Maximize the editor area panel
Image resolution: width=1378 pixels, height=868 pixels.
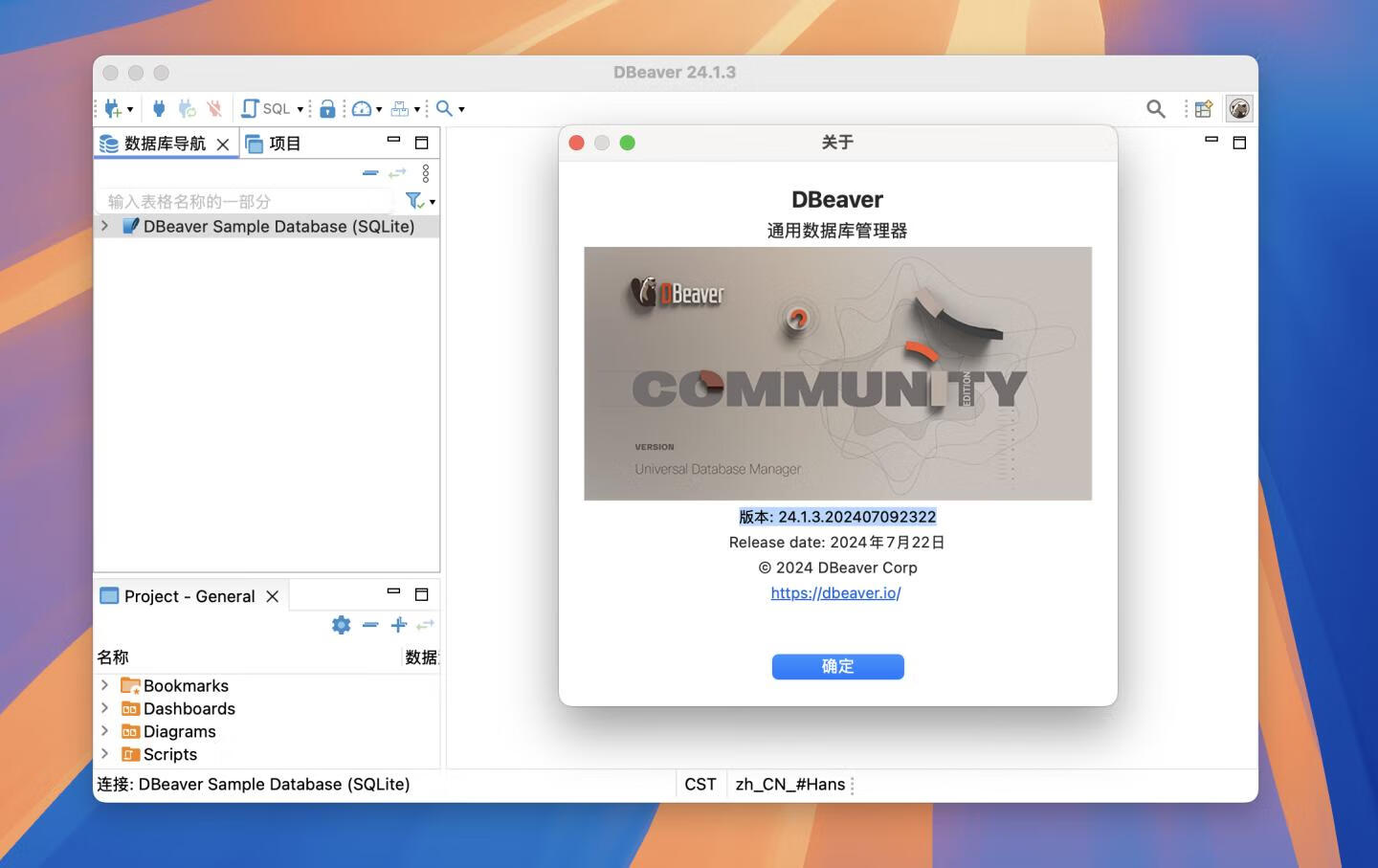click(1239, 143)
